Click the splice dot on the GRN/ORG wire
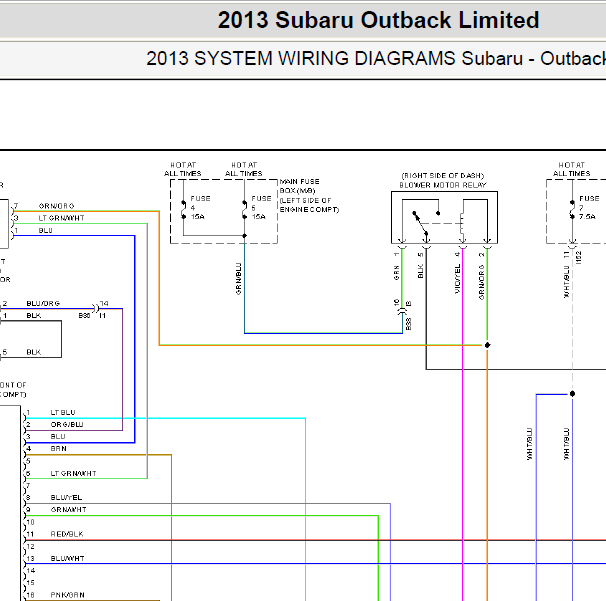Viewport: 606px width, 601px height. point(487,345)
